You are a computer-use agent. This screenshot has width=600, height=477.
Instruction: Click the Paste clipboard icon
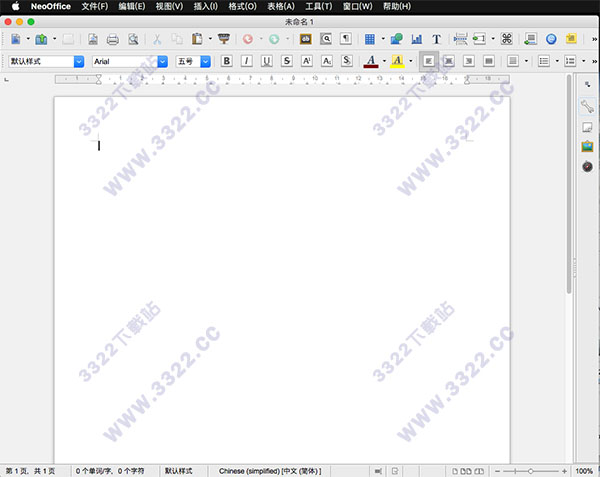pos(197,39)
